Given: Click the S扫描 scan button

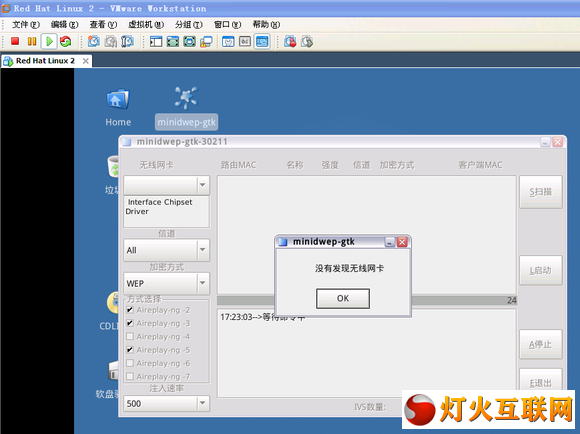Looking at the screenshot, I should click(541, 192).
